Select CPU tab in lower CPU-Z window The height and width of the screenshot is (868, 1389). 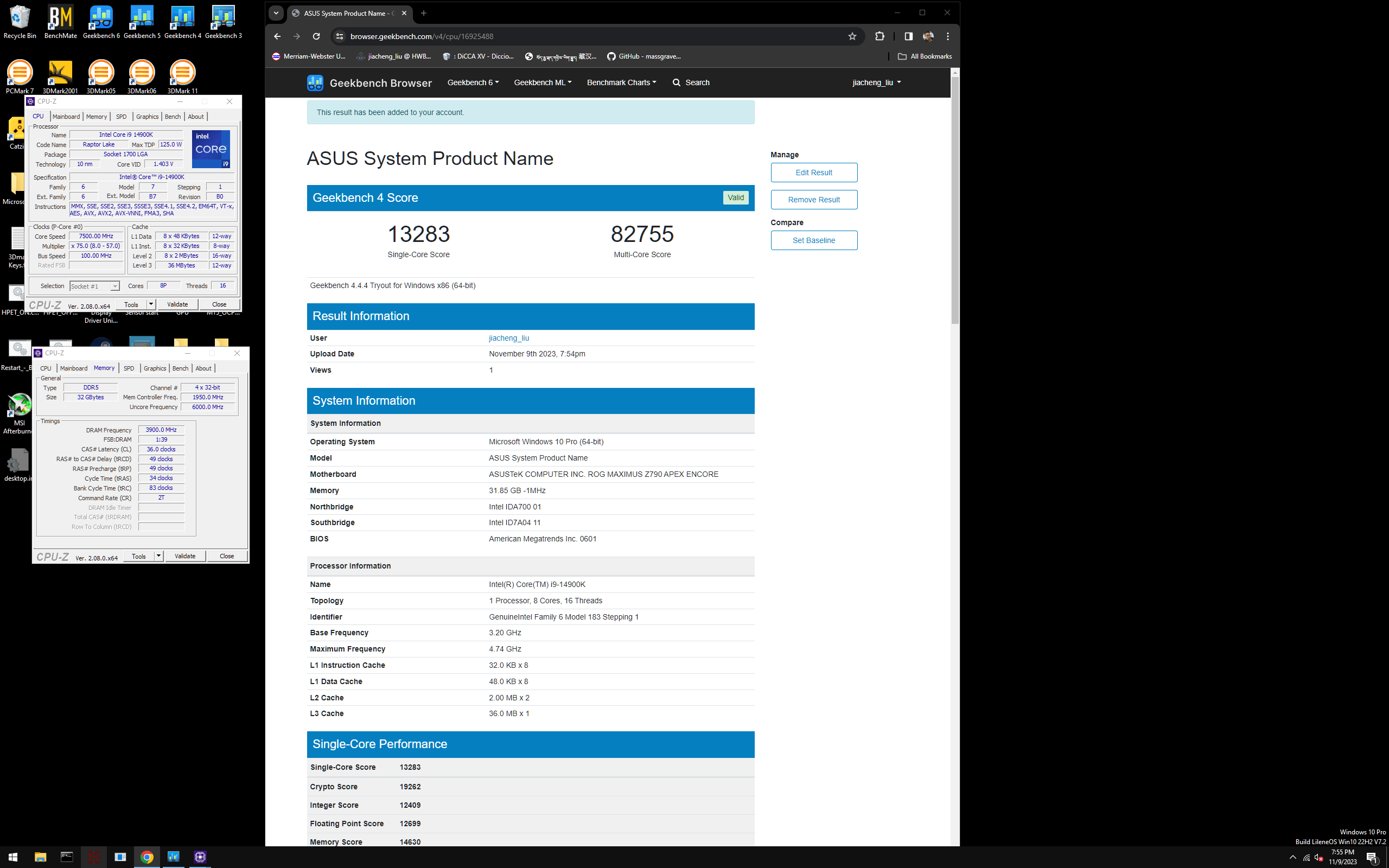point(46,368)
